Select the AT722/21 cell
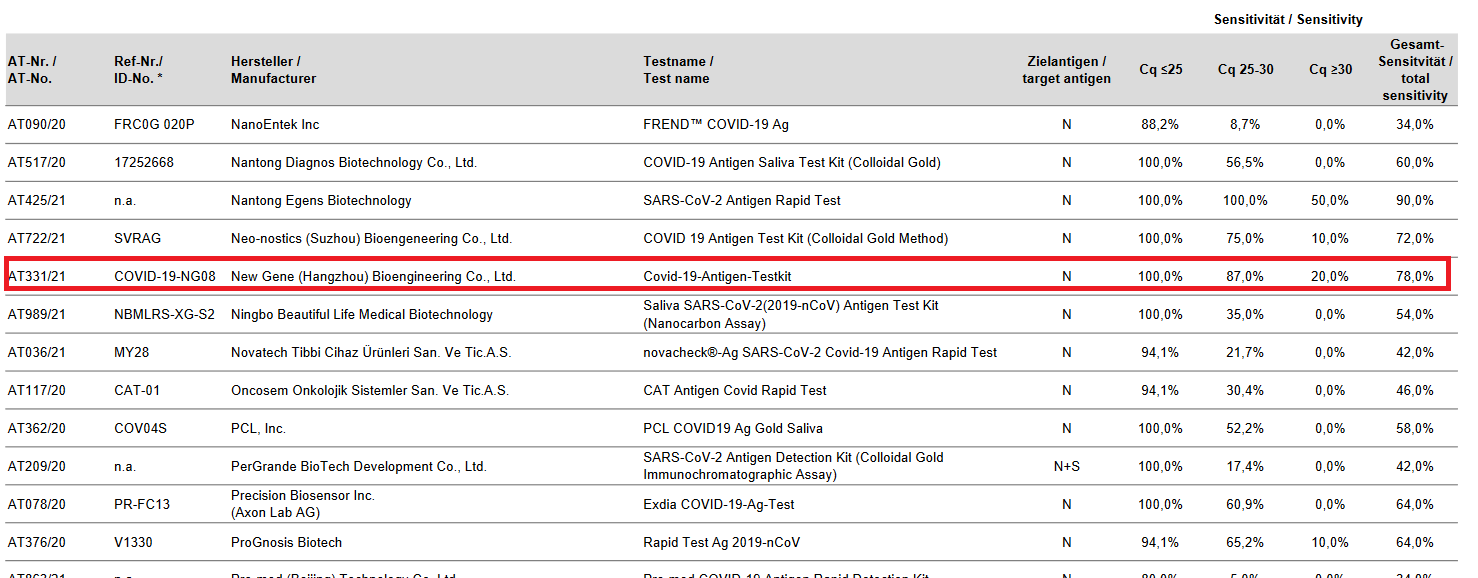Screen dimensions: 1478x578 (37, 239)
